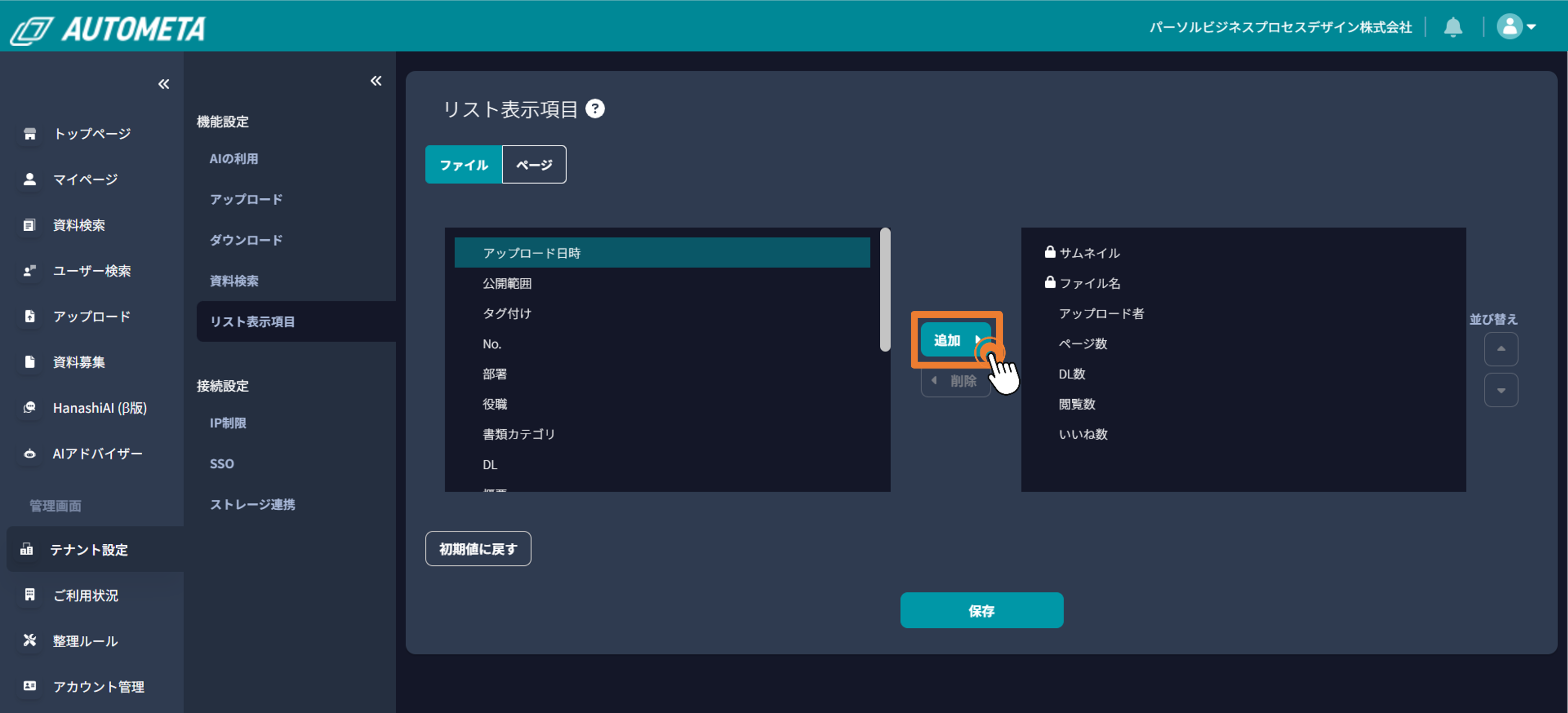Switch to the ファイル tab
The width and height of the screenshot is (1568, 713).
tap(464, 164)
